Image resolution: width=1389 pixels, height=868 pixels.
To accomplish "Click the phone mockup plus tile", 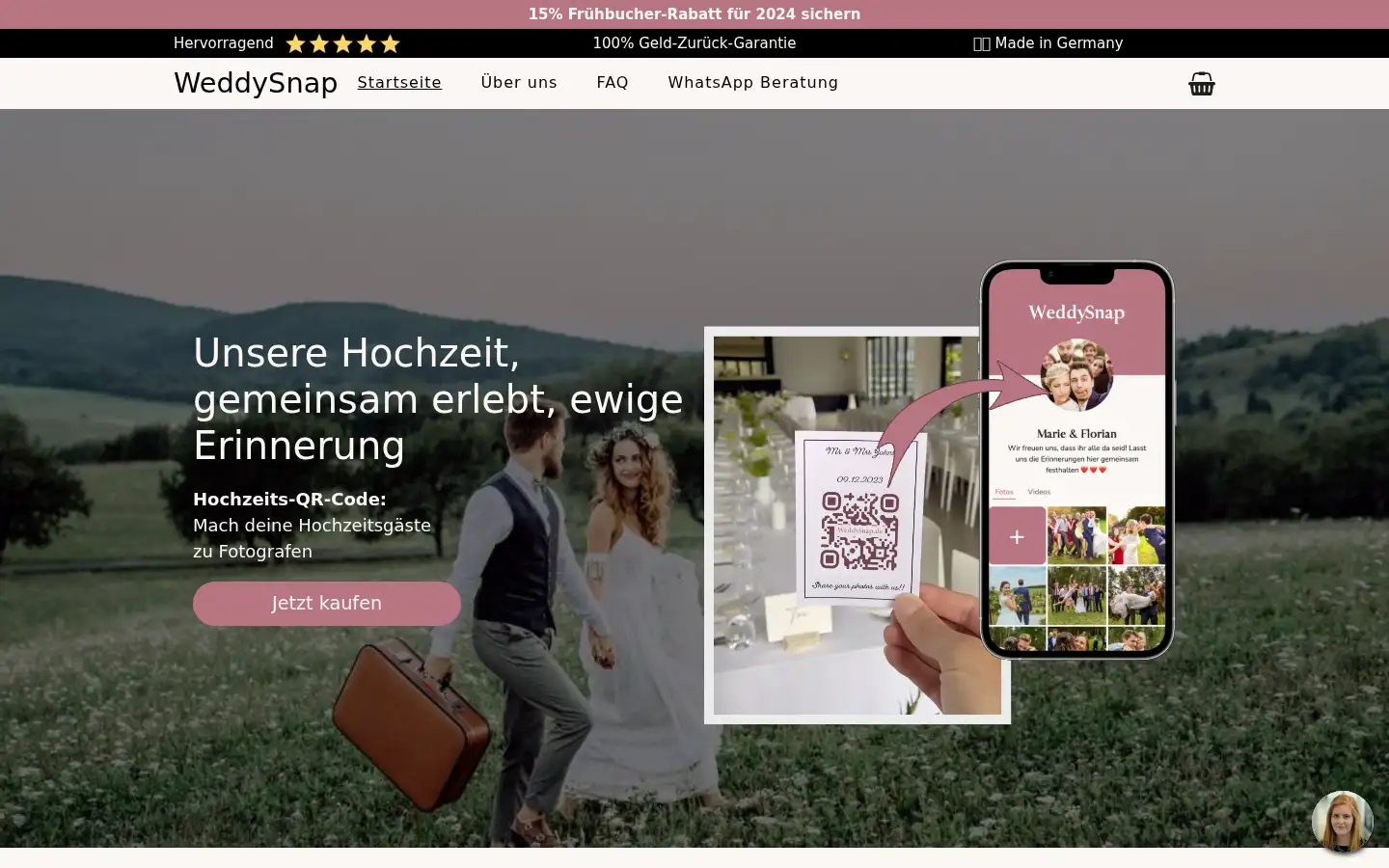I will coord(1017,536).
